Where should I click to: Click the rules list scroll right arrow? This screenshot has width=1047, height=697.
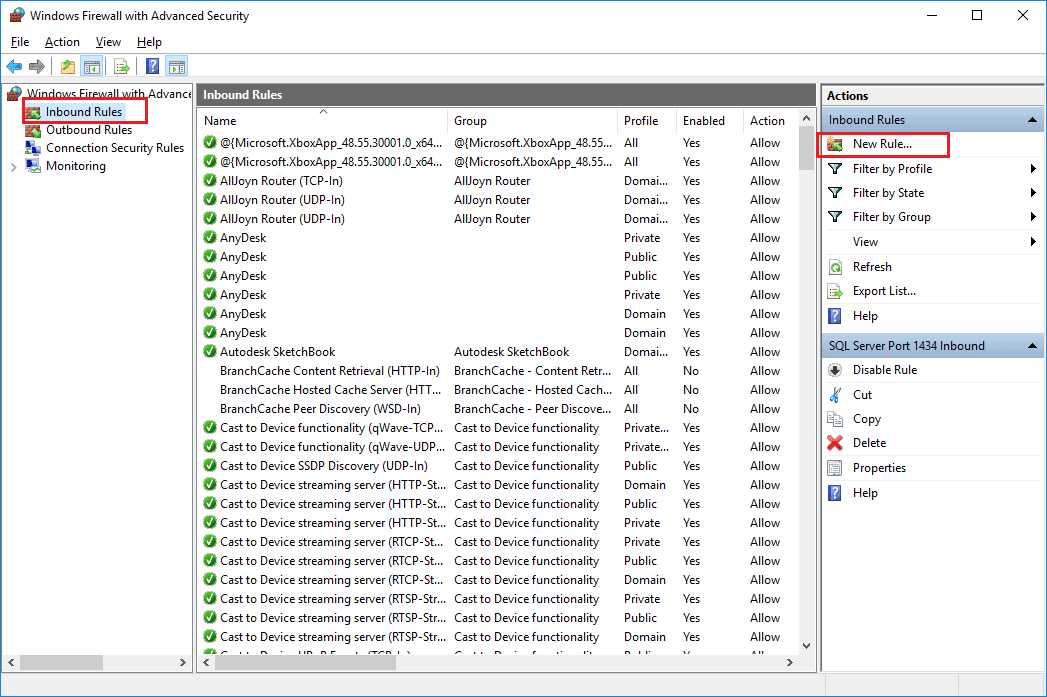(790, 662)
